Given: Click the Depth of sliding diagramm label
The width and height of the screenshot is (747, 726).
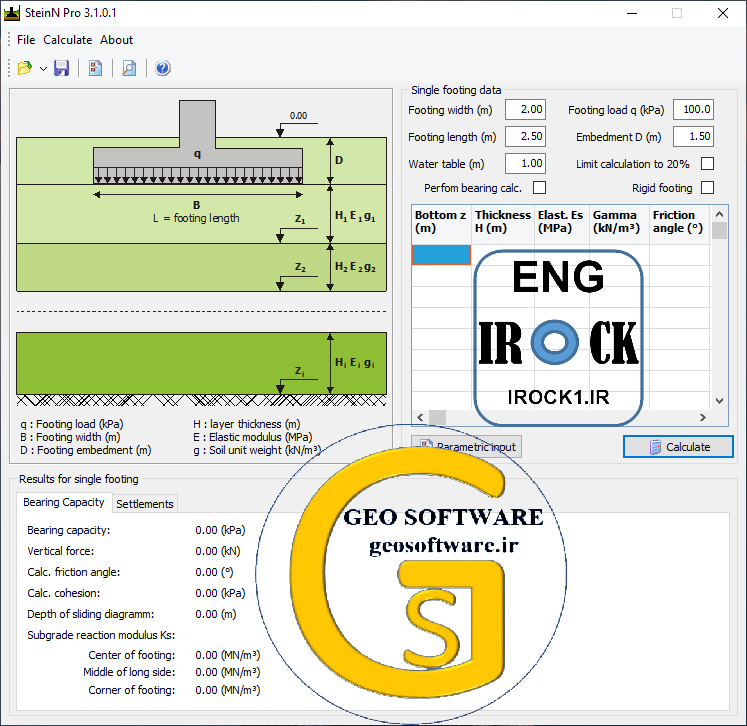Looking at the screenshot, I should point(91,614).
